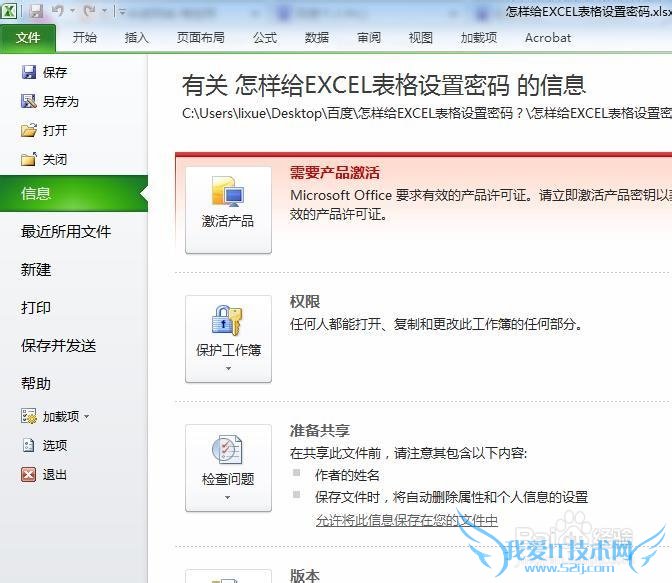This screenshot has height=583, width=672.
Task: Open the Customize Quick Access Toolbar dropdown
Action: [x=123, y=12]
